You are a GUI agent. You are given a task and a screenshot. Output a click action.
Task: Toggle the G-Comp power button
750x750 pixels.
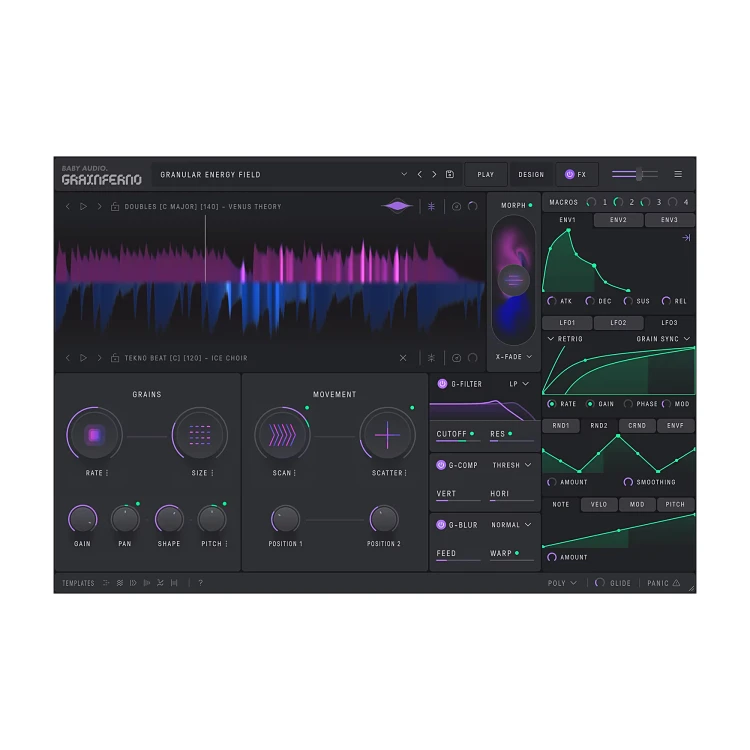[441, 465]
